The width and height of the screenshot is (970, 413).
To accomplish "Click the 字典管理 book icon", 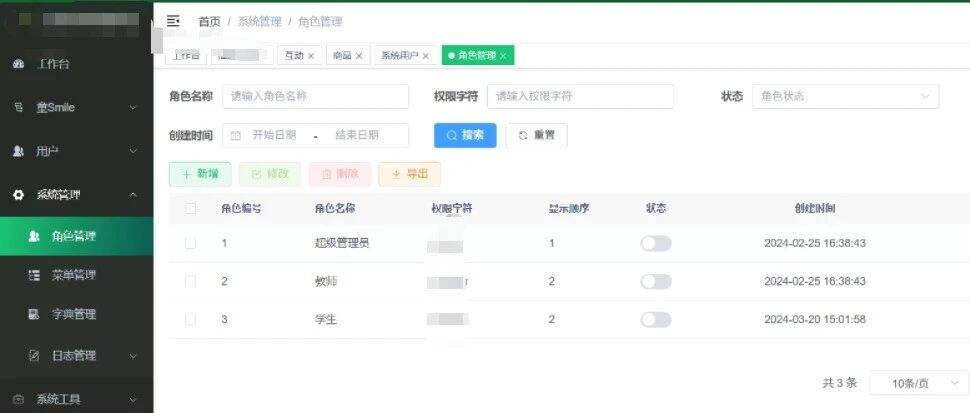I will click(x=35, y=315).
